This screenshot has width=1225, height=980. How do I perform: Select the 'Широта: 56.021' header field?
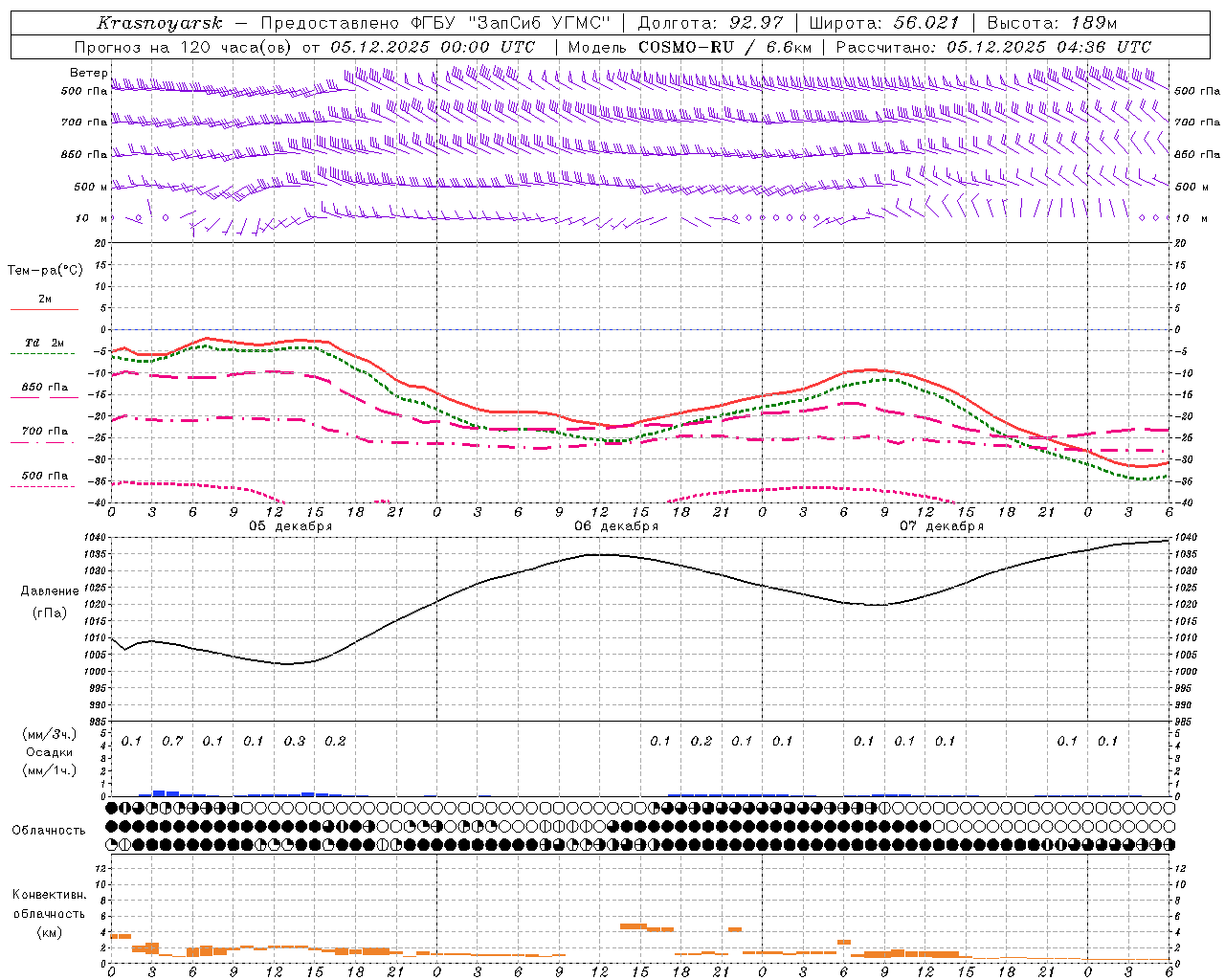point(884,23)
